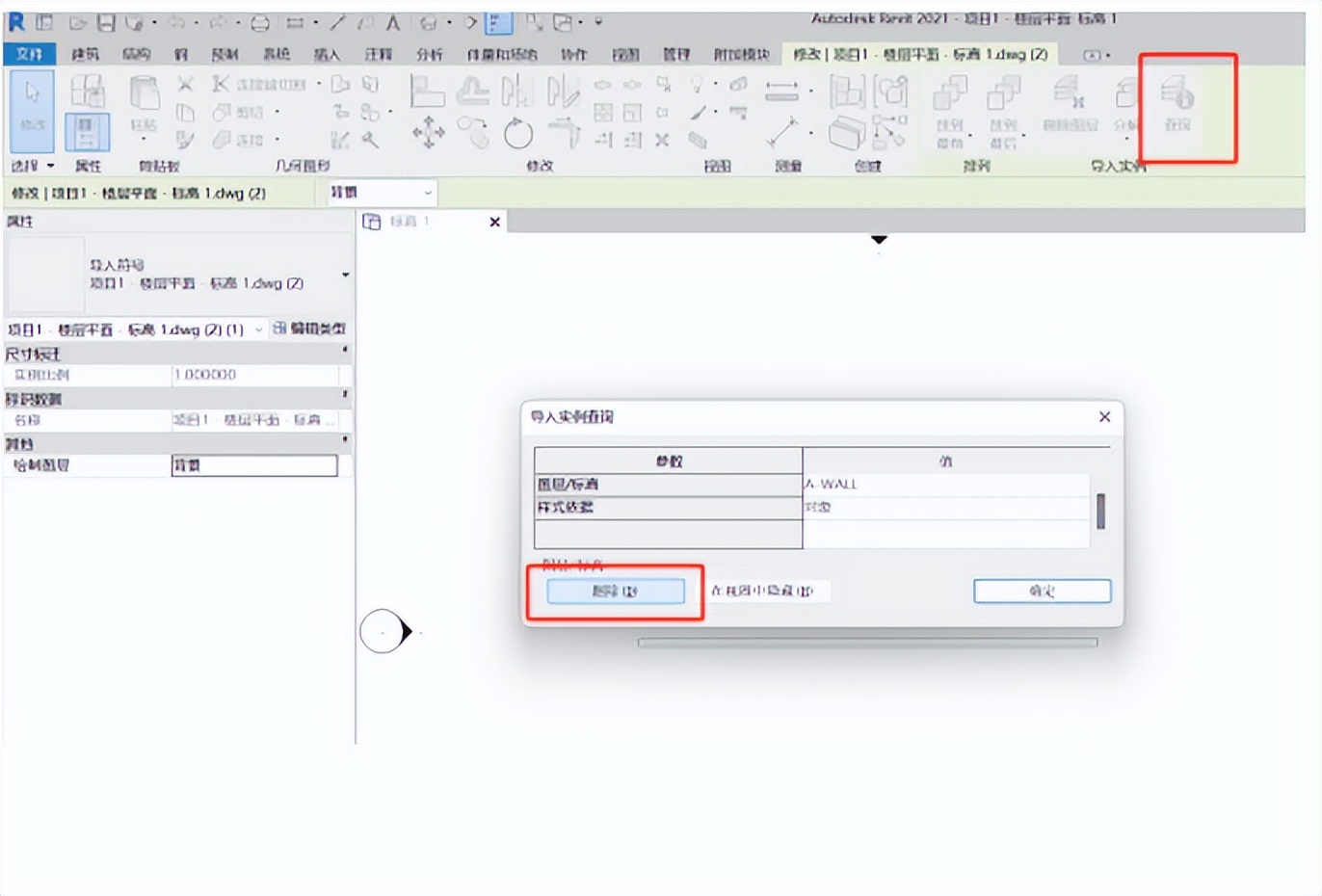Expand the type selector dropdown in Properties

(345, 275)
